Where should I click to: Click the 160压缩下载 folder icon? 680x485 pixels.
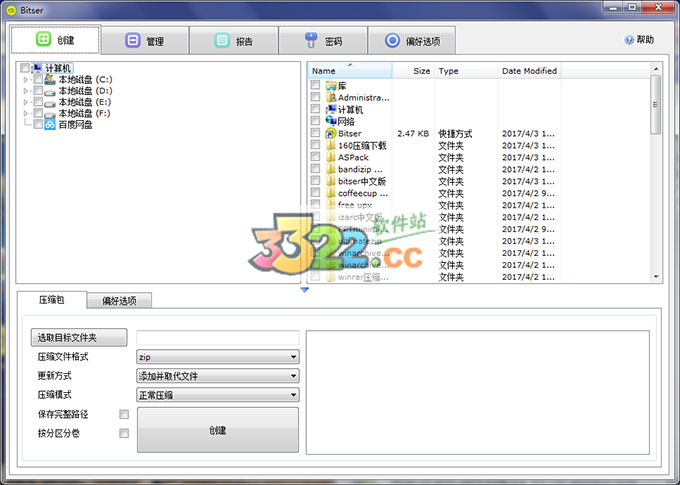[331, 145]
